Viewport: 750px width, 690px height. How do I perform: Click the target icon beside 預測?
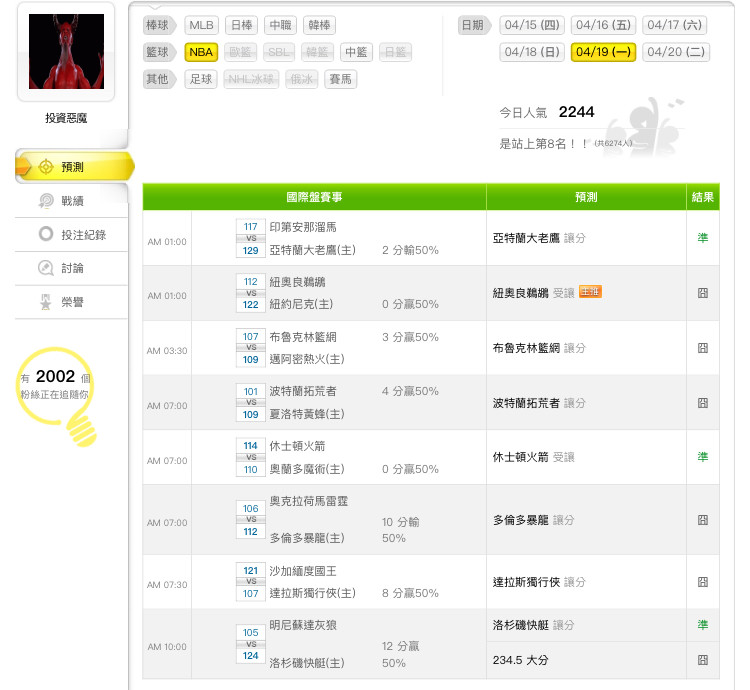(45, 166)
